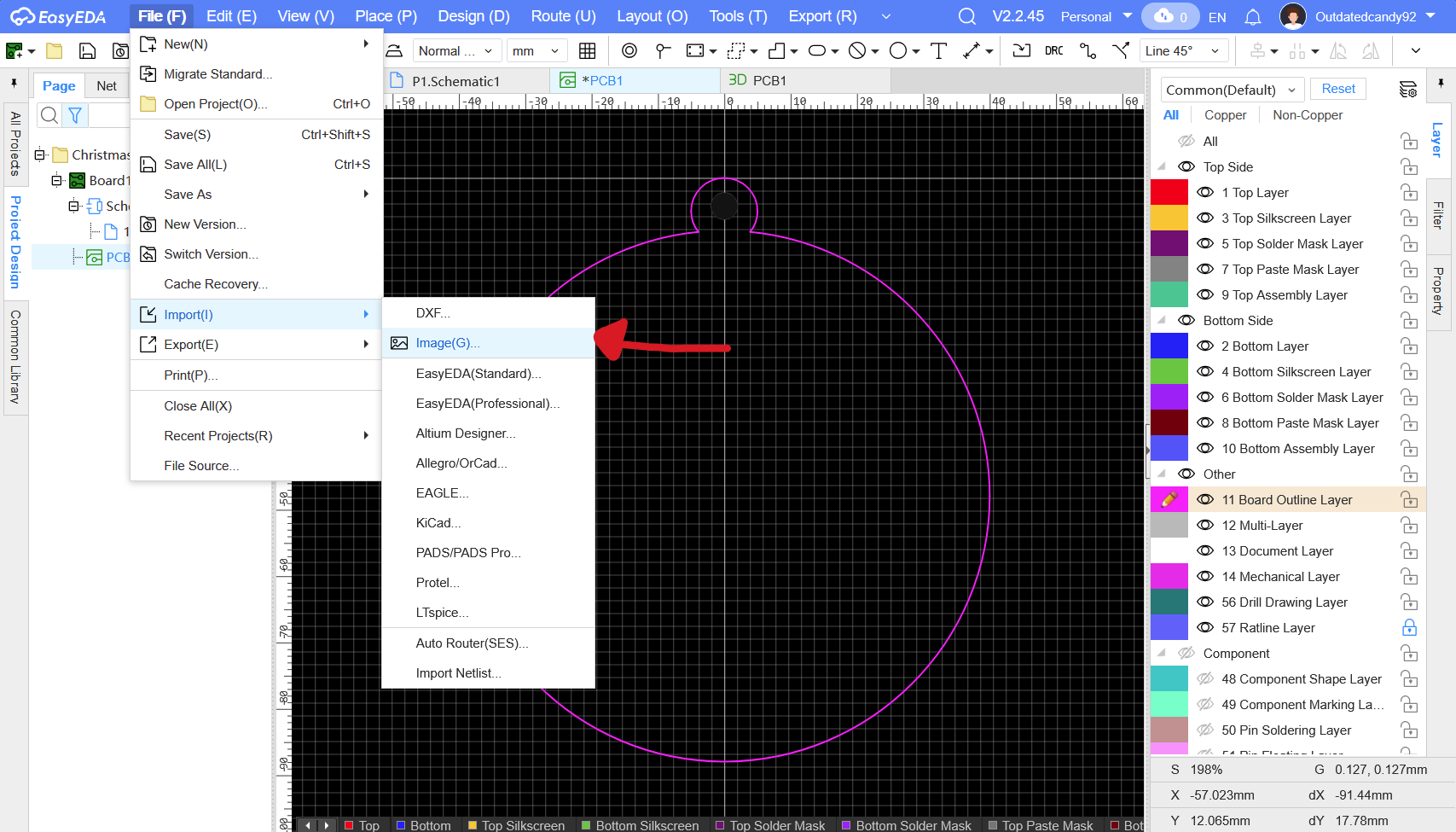Open the Line 45° routing angle dropdown
The height and width of the screenshot is (832, 1456).
(1184, 51)
